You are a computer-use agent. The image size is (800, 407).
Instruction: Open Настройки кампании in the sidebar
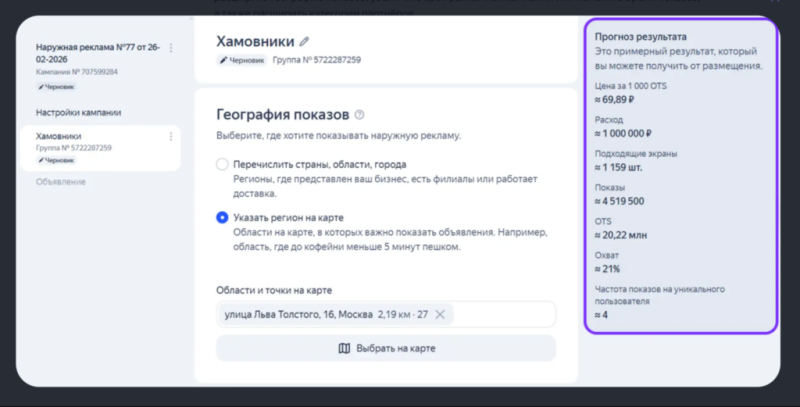point(78,113)
